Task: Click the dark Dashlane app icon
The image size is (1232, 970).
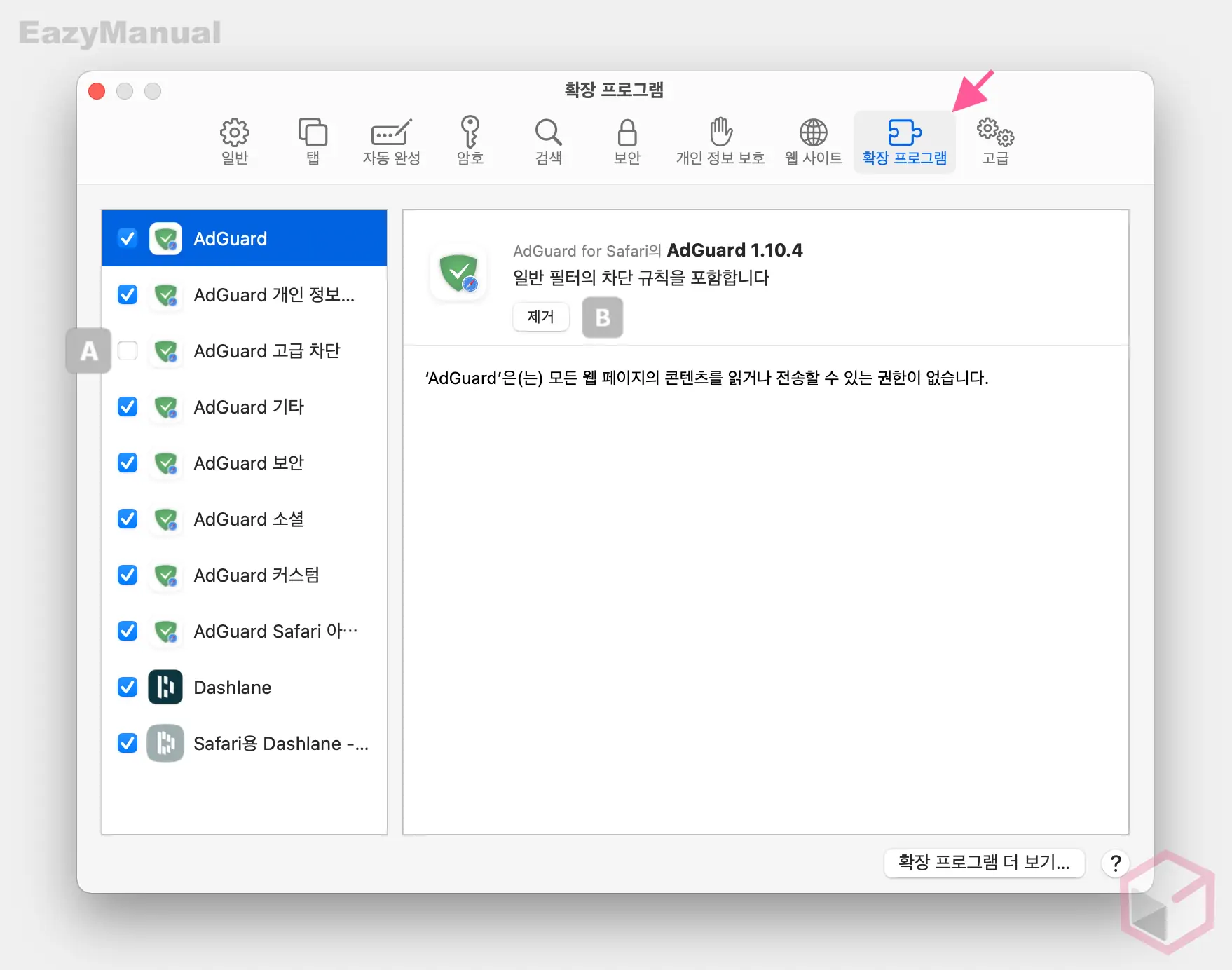Action: (x=165, y=688)
